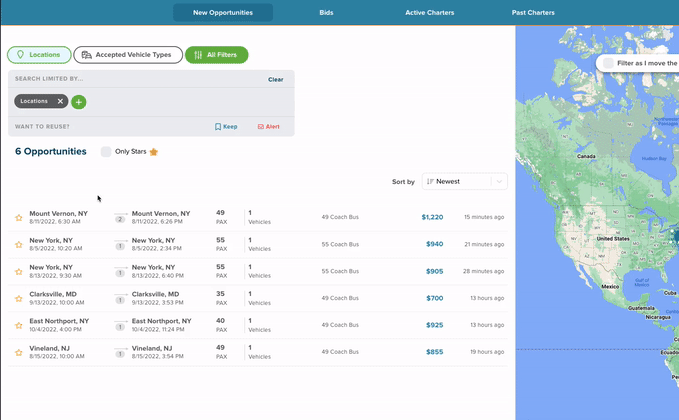The height and width of the screenshot is (420, 679).
Task: Expand sort options via chevron arrow
Action: (x=499, y=181)
